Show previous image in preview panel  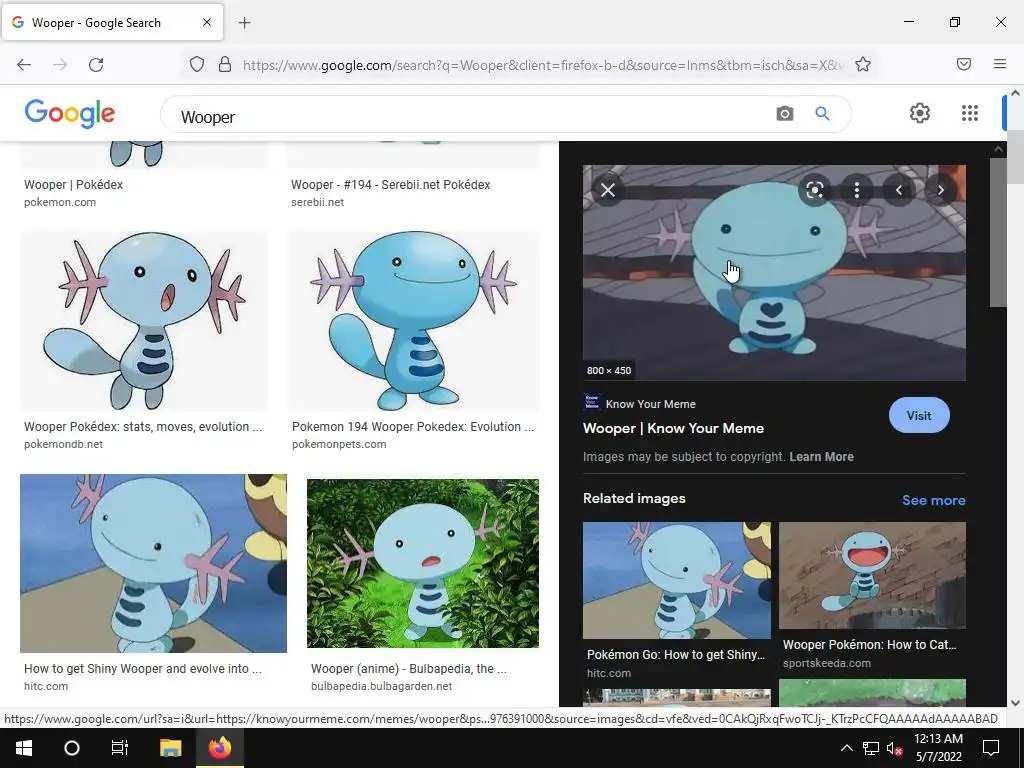[899, 190]
